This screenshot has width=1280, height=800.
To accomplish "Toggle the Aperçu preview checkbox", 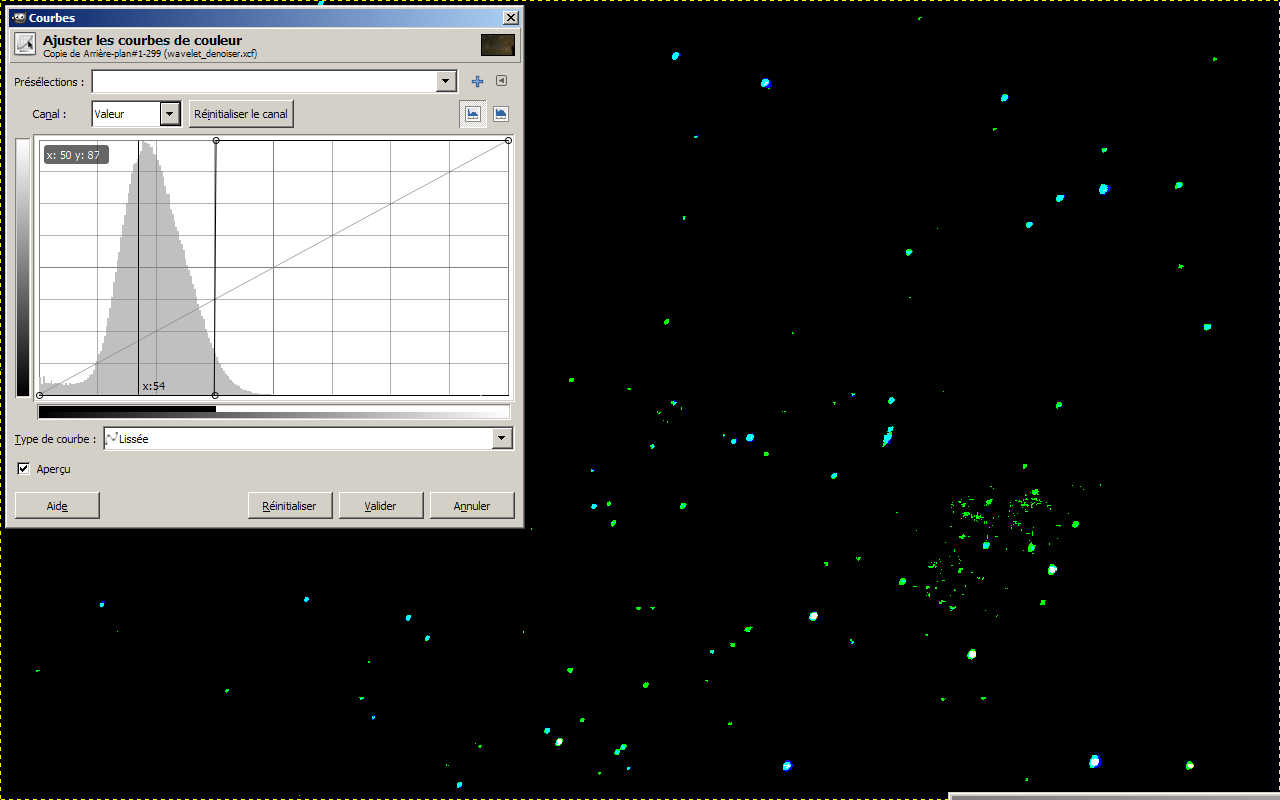I will [24, 468].
